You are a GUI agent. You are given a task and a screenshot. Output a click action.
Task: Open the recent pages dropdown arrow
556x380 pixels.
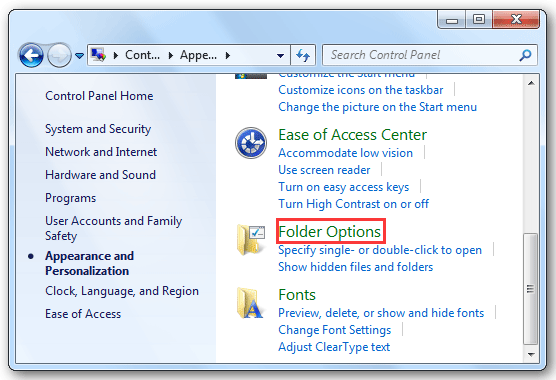tap(79, 56)
